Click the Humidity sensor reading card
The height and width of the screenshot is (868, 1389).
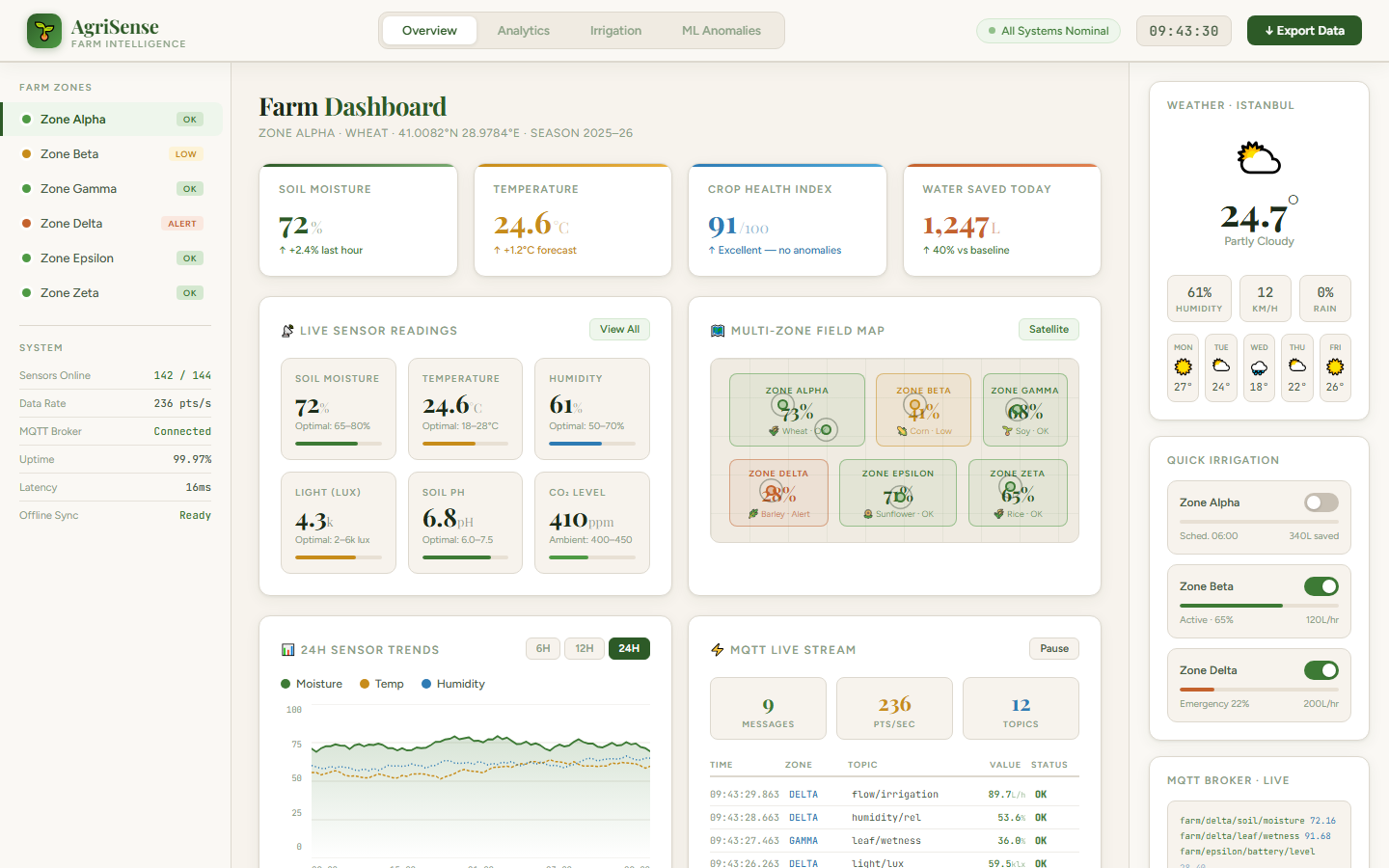pyautogui.click(x=592, y=409)
